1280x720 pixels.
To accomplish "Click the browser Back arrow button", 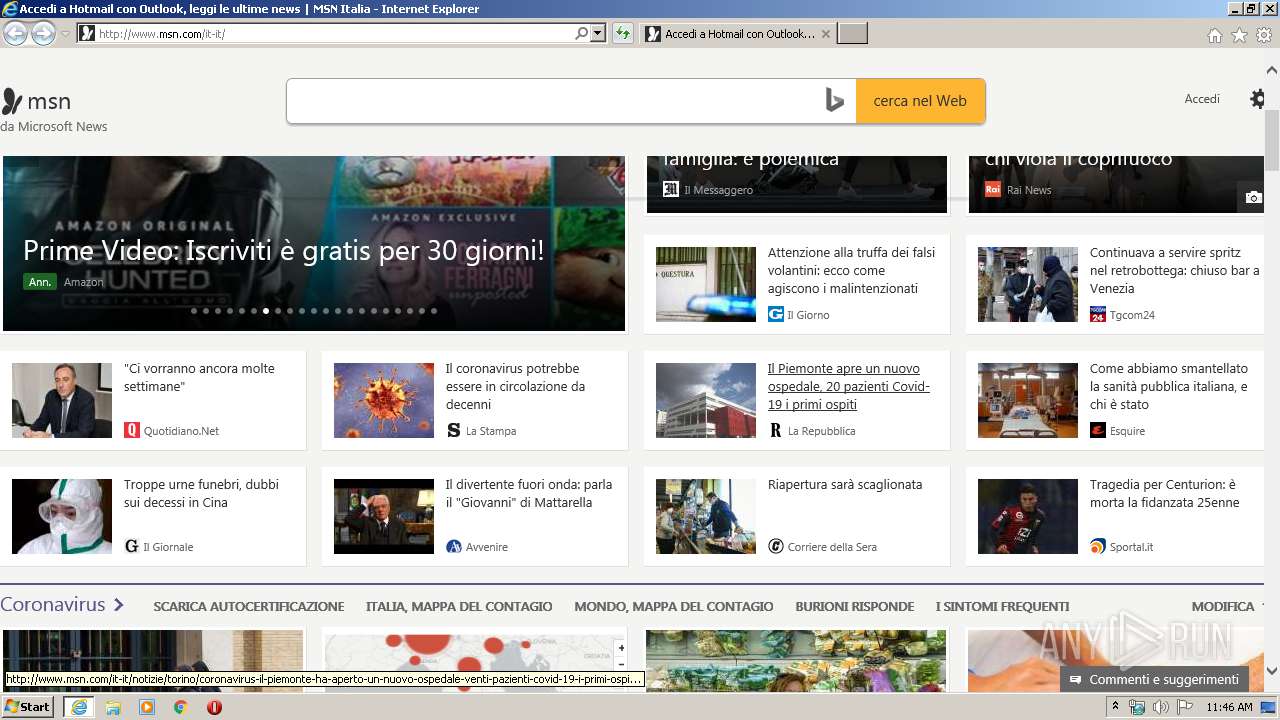I will click(x=15, y=34).
